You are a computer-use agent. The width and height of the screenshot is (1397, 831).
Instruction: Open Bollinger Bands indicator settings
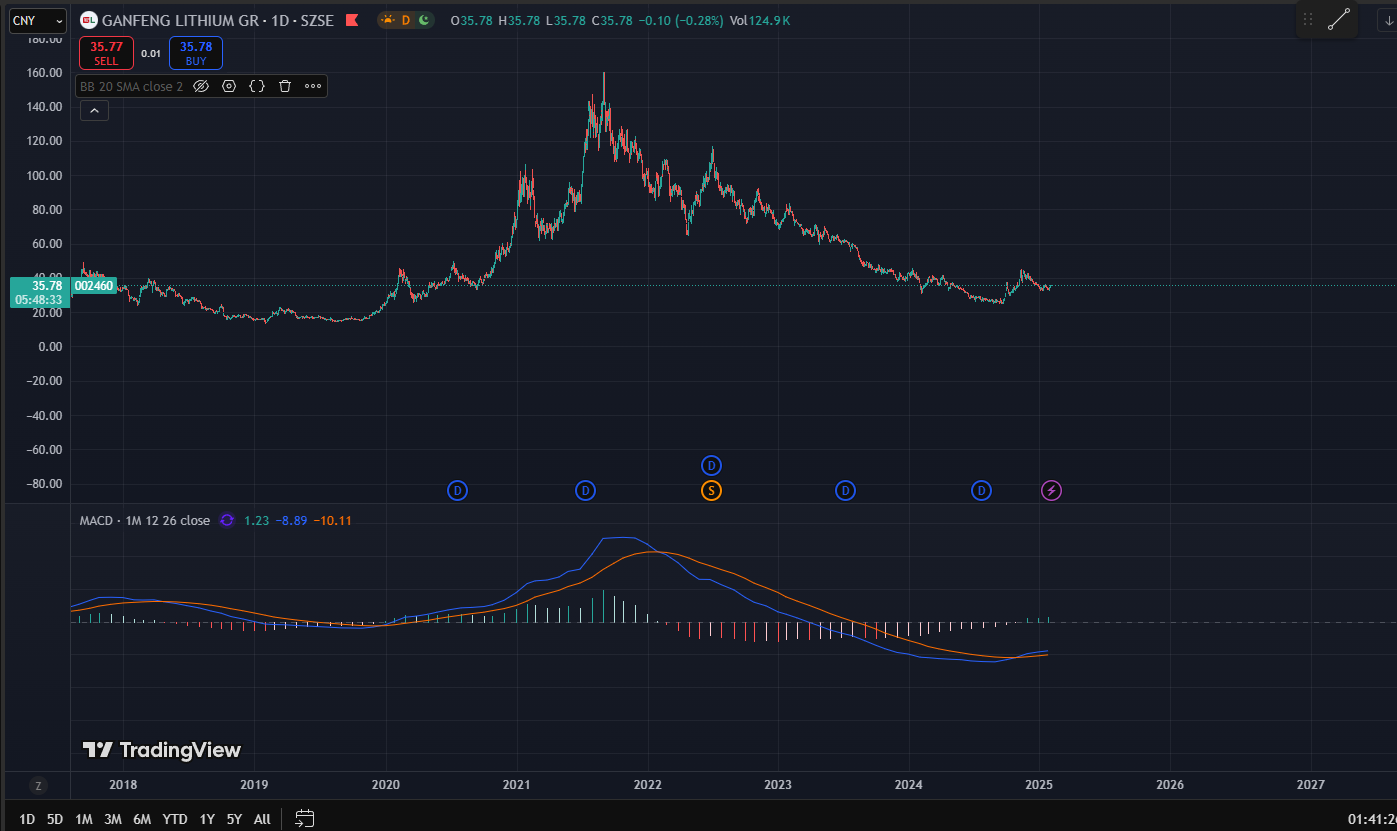[x=229, y=86]
